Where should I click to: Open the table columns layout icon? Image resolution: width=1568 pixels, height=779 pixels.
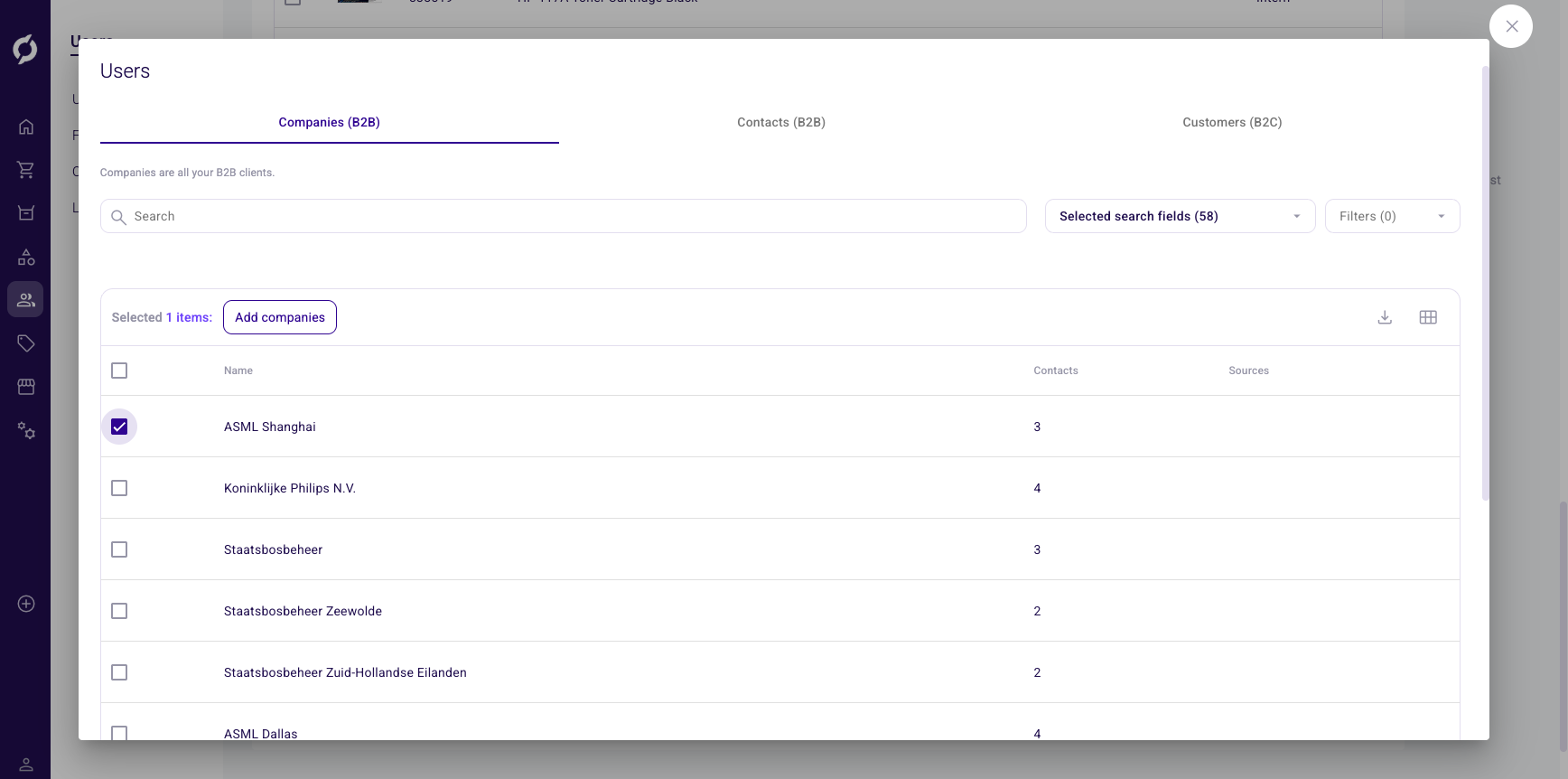point(1428,317)
